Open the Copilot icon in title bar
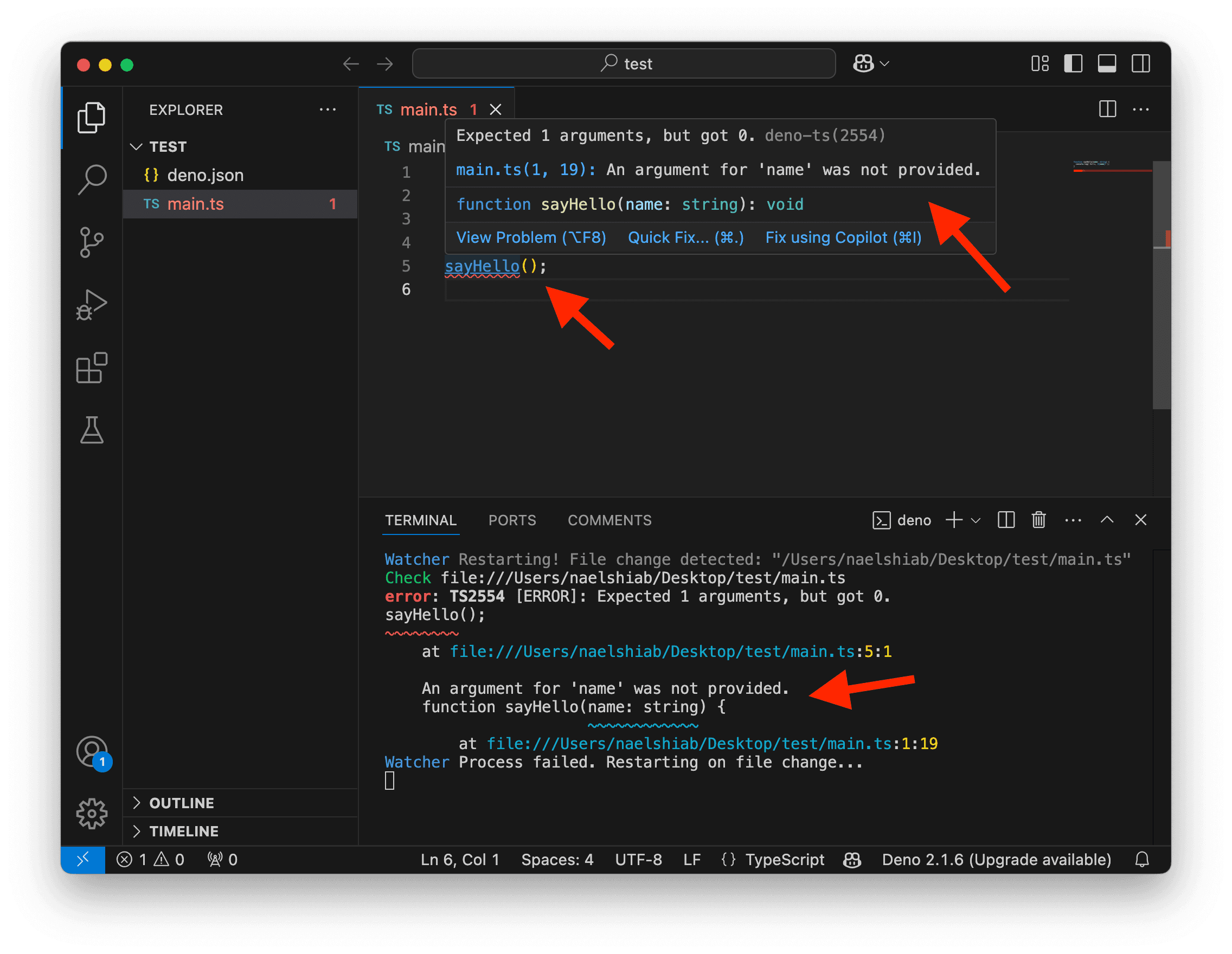Image resolution: width=1232 pixels, height=954 pixels. (863, 63)
